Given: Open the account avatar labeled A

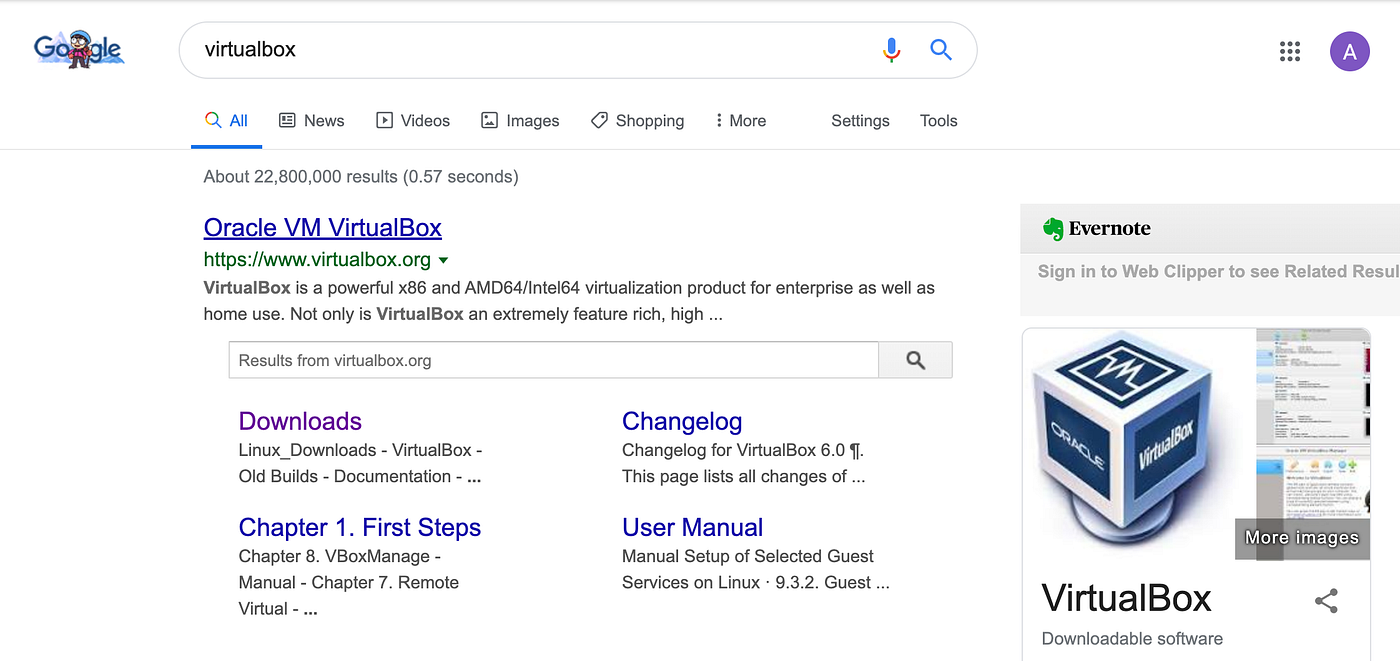Looking at the screenshot, I should tap(1349, 51).
